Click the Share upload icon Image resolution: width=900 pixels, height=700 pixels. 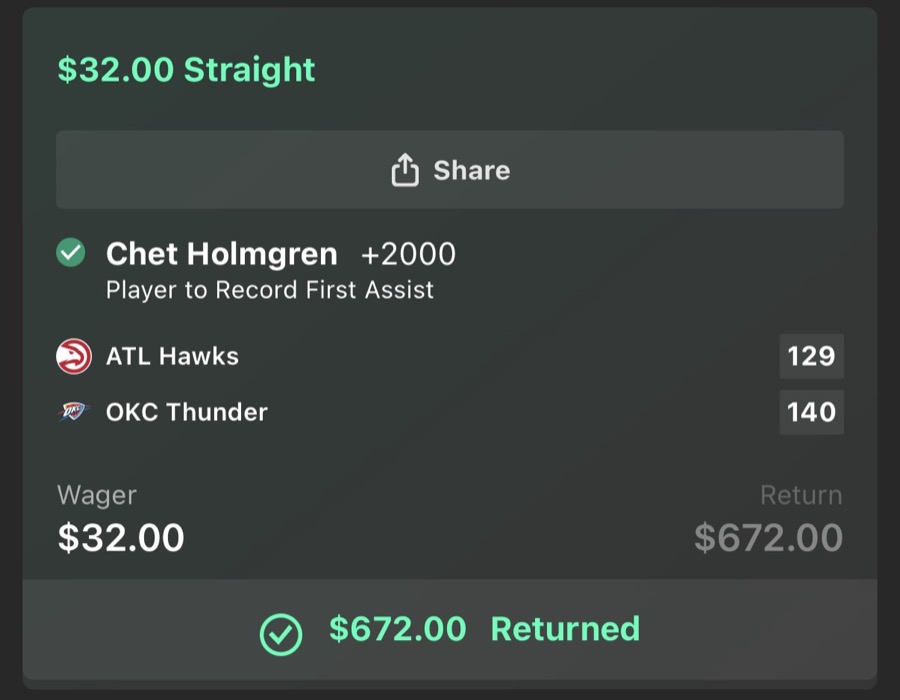click(x=405, y=170)
